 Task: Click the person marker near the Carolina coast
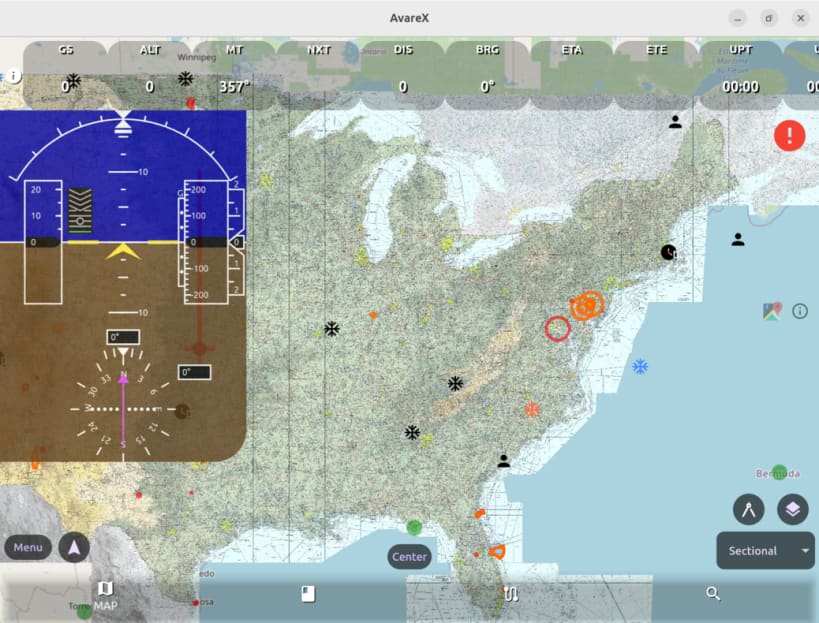[x=504, y=461]
